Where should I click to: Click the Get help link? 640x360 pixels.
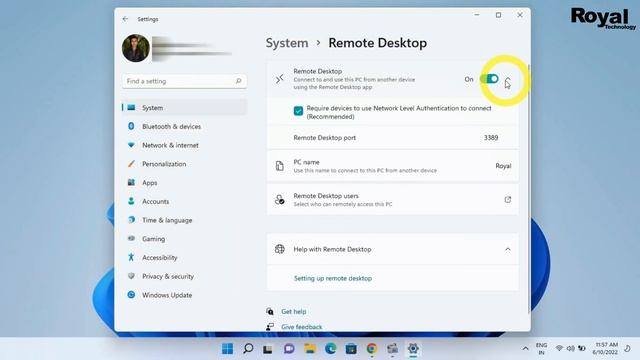[293, 311]
